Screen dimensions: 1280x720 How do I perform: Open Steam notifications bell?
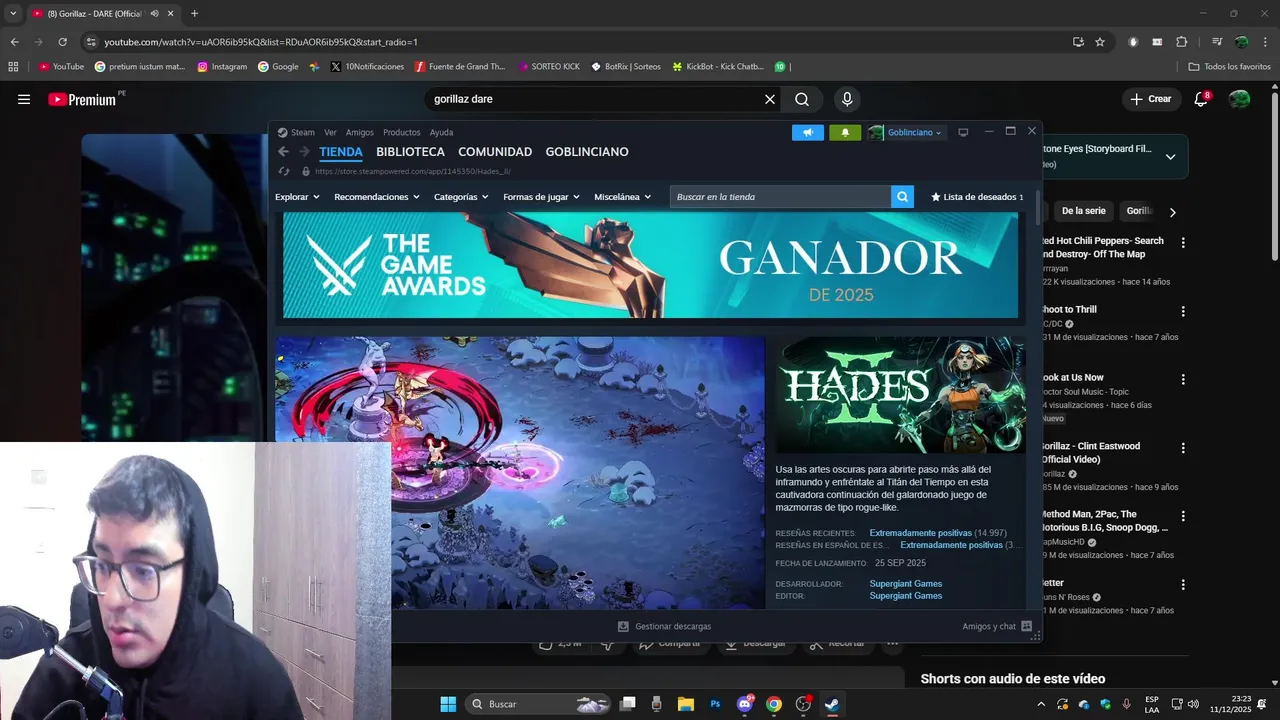coord(845,132)
